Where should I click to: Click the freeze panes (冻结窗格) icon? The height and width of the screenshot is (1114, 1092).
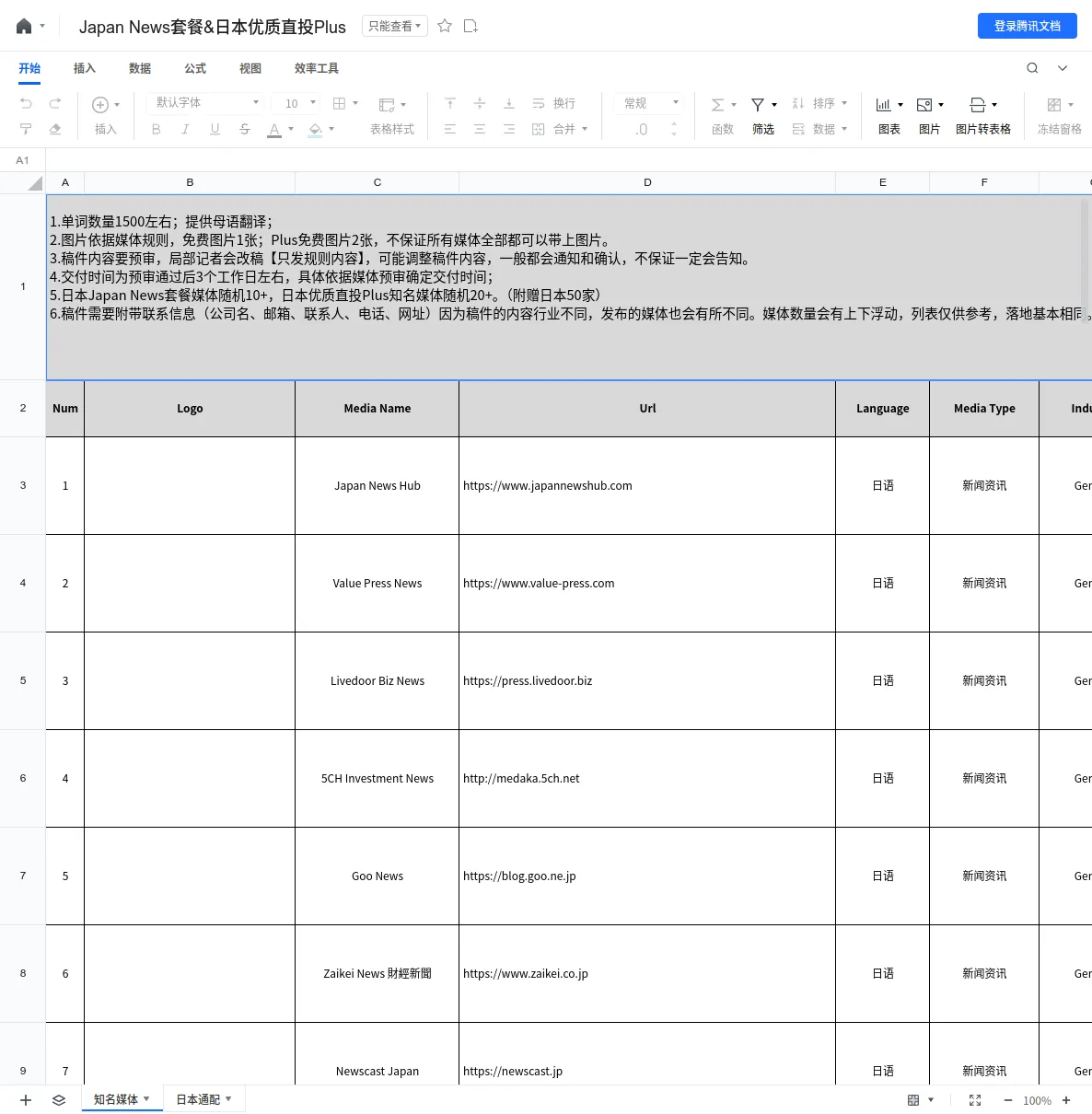pos(1054,105)
